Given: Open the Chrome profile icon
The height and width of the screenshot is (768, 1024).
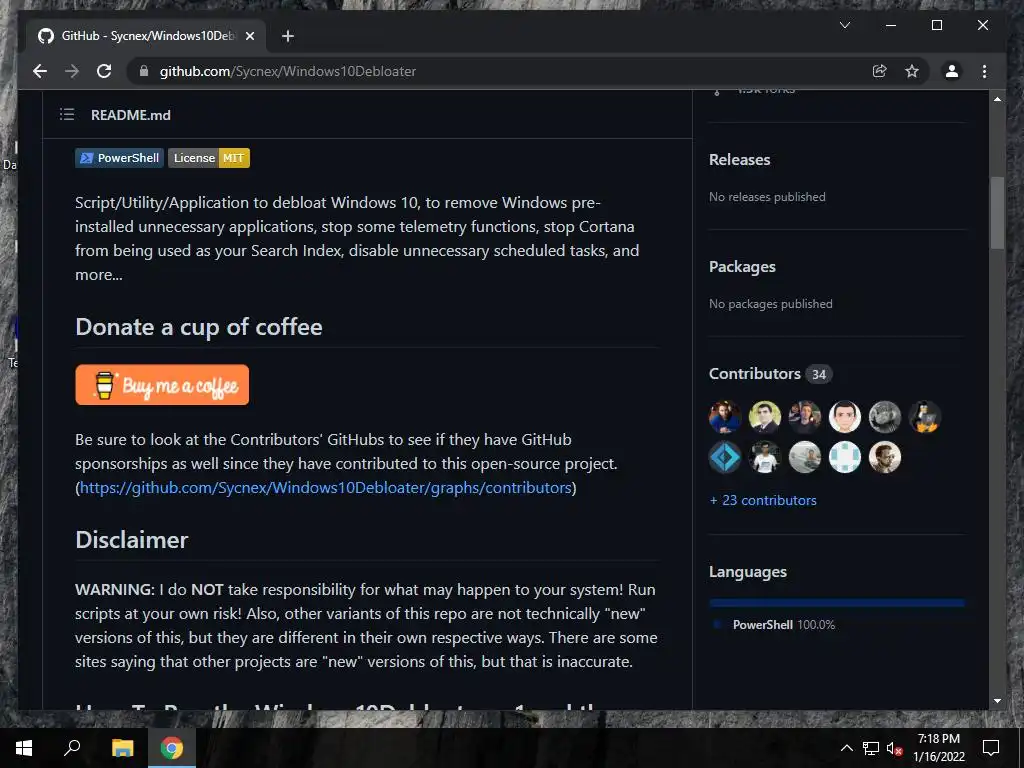Looking at the screenshot, I should (952, 71).
